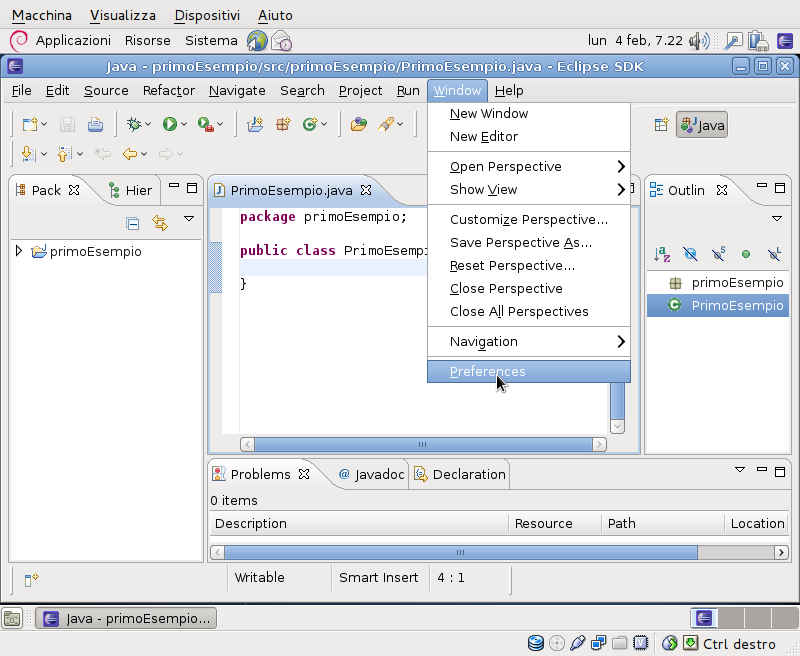Click the Open Perspective icon near Java

(661, 124)
